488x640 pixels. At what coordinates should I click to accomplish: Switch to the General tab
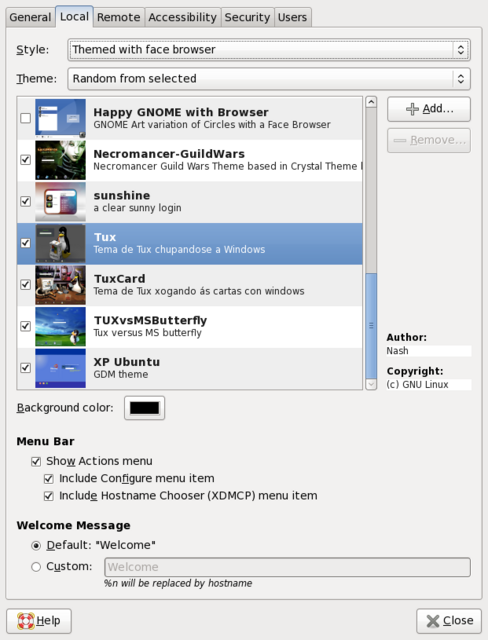point(30,17)
